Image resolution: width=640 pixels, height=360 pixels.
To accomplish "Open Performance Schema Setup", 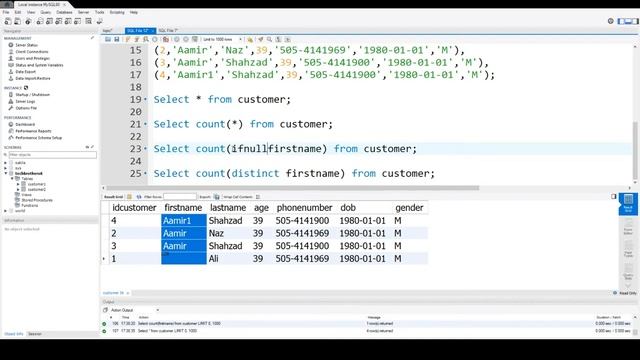I will (38, 138).
